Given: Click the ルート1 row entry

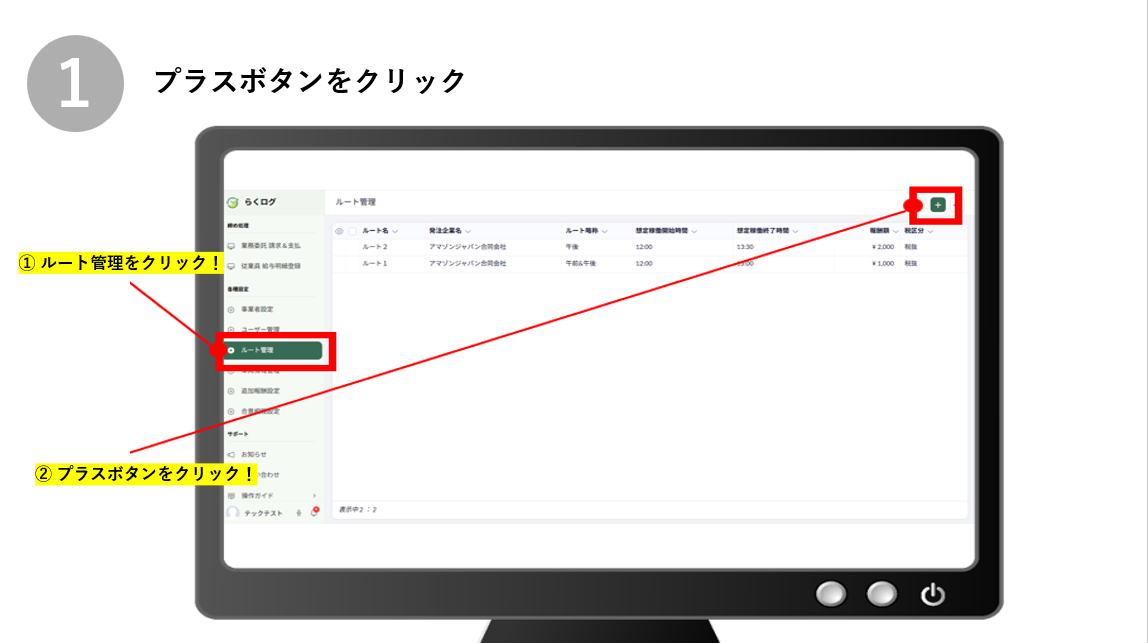Looking at the screenshot, I should (x=374, y=263).
